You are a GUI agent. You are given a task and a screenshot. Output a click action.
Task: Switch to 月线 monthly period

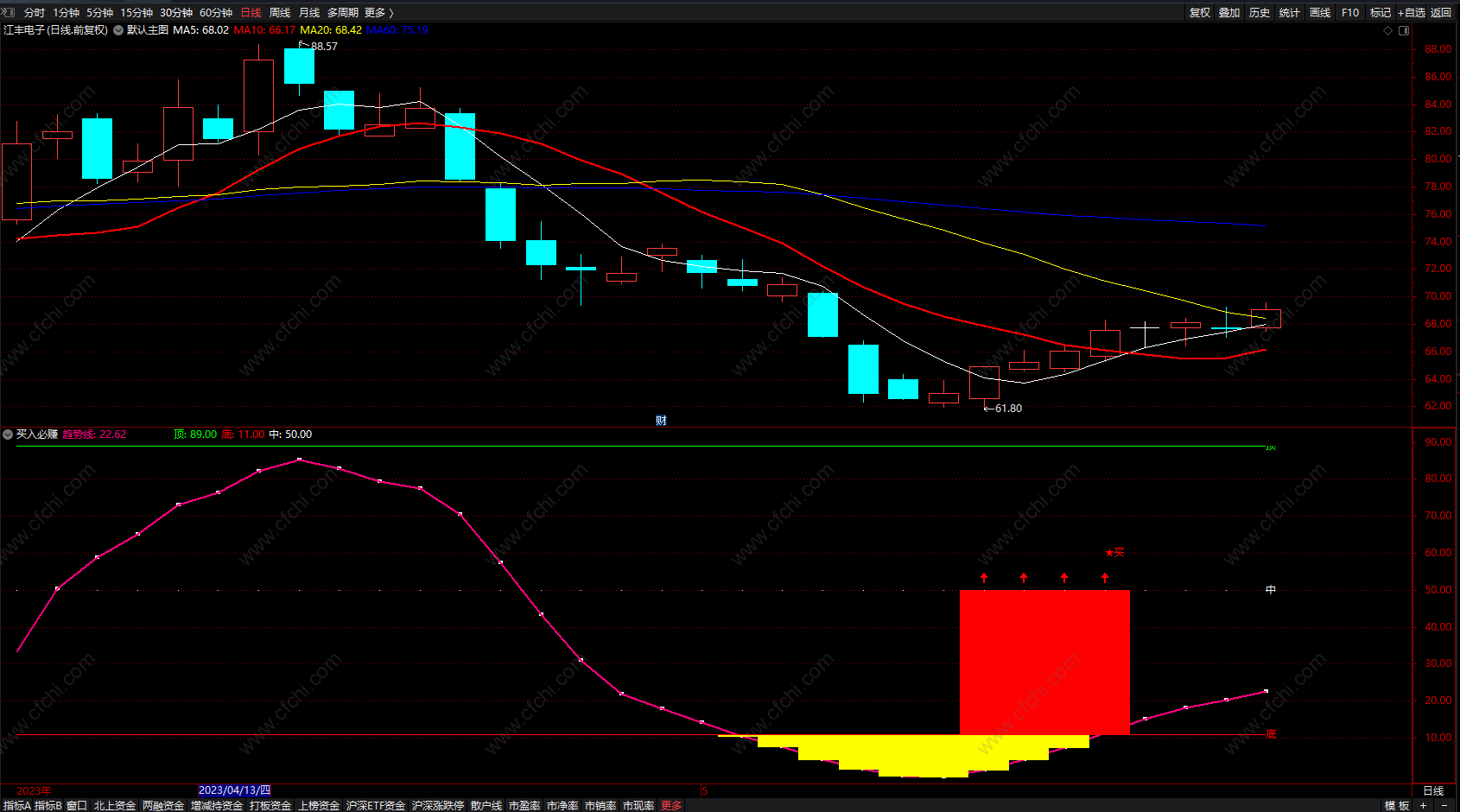coord(309,12)
